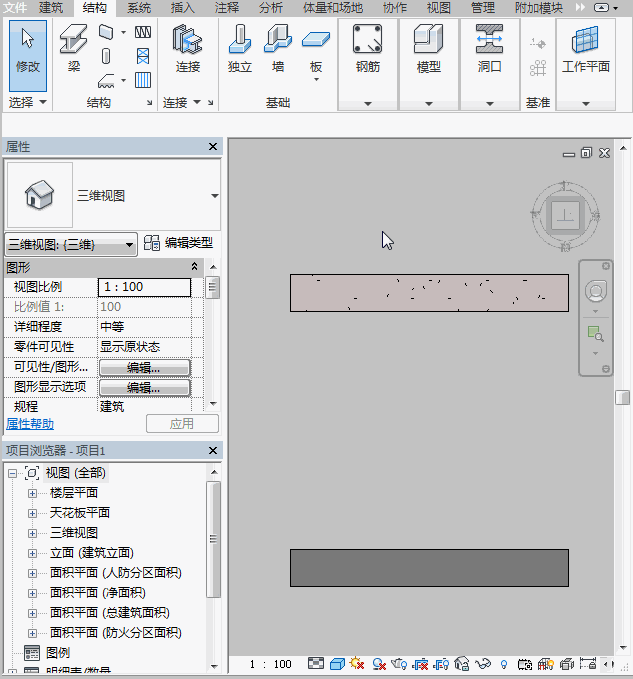Viewport: 633px width, 679px height.
Task: Choose the structural floor tool icon
Action: [x=106, y=81]
